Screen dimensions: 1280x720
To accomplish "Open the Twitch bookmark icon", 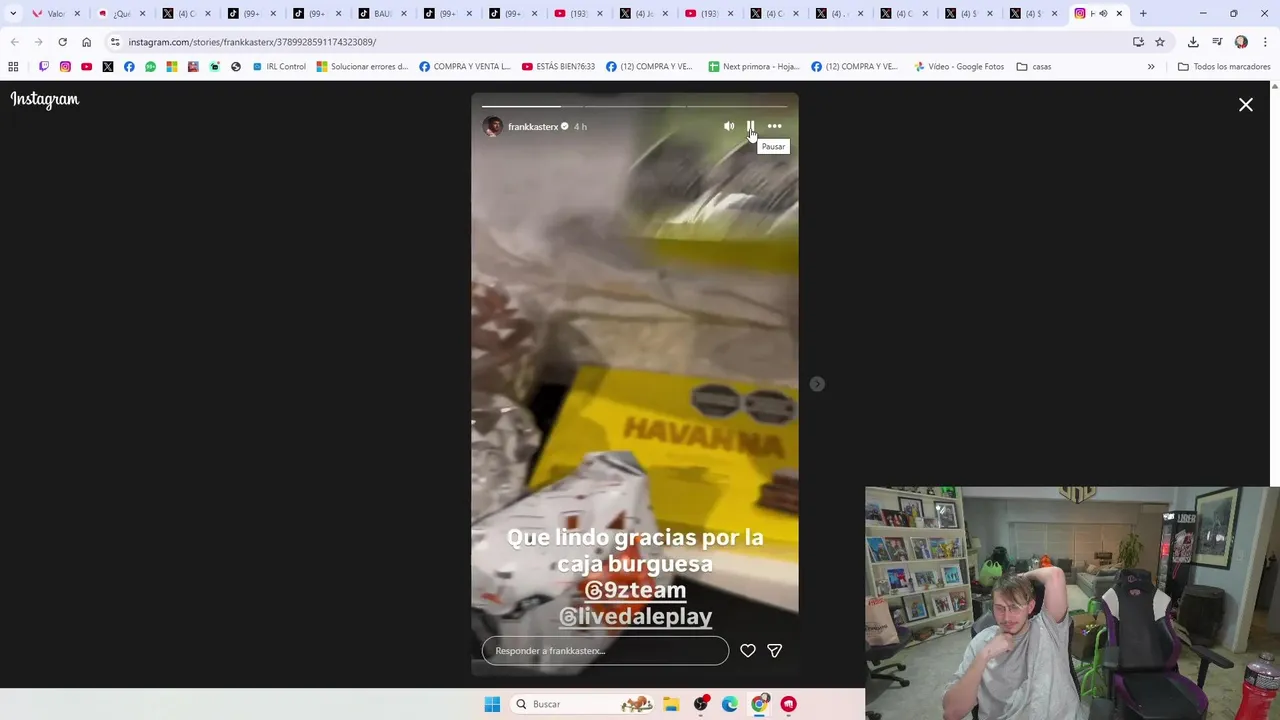I will [x=44, y=67].
